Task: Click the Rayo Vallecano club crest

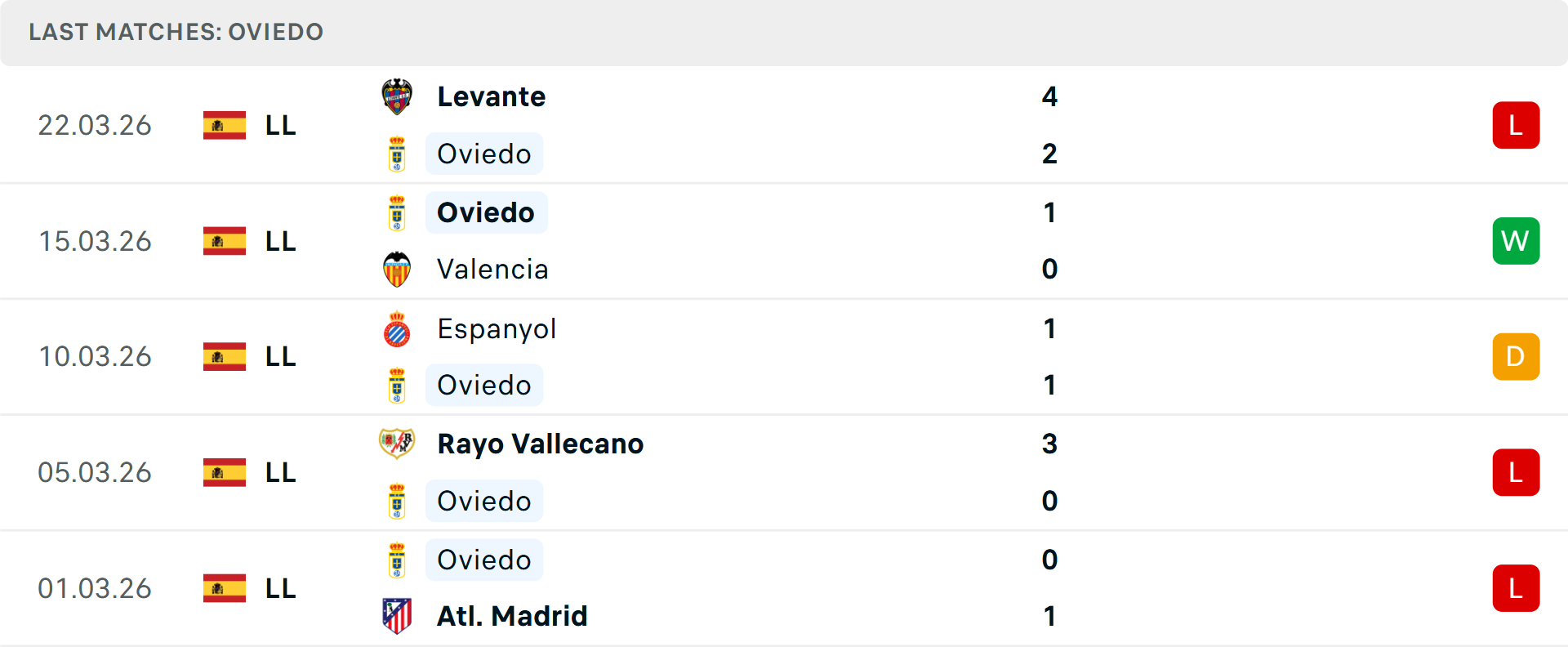Action: (397, 444)
